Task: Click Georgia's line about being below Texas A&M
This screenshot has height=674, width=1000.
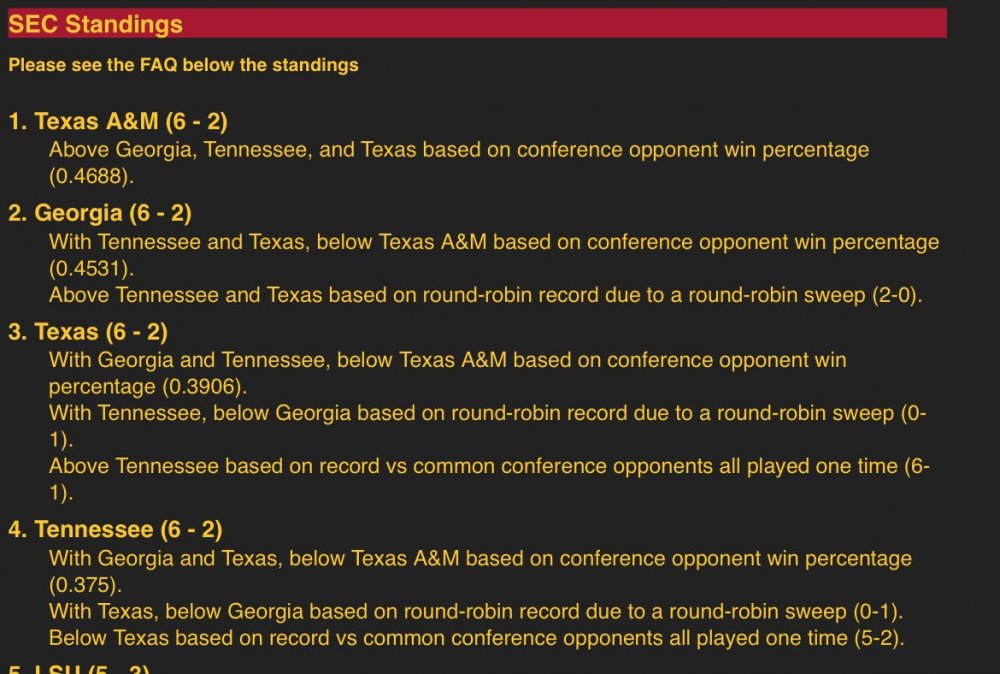Action: pyautogui.click(x=493, y=242)
